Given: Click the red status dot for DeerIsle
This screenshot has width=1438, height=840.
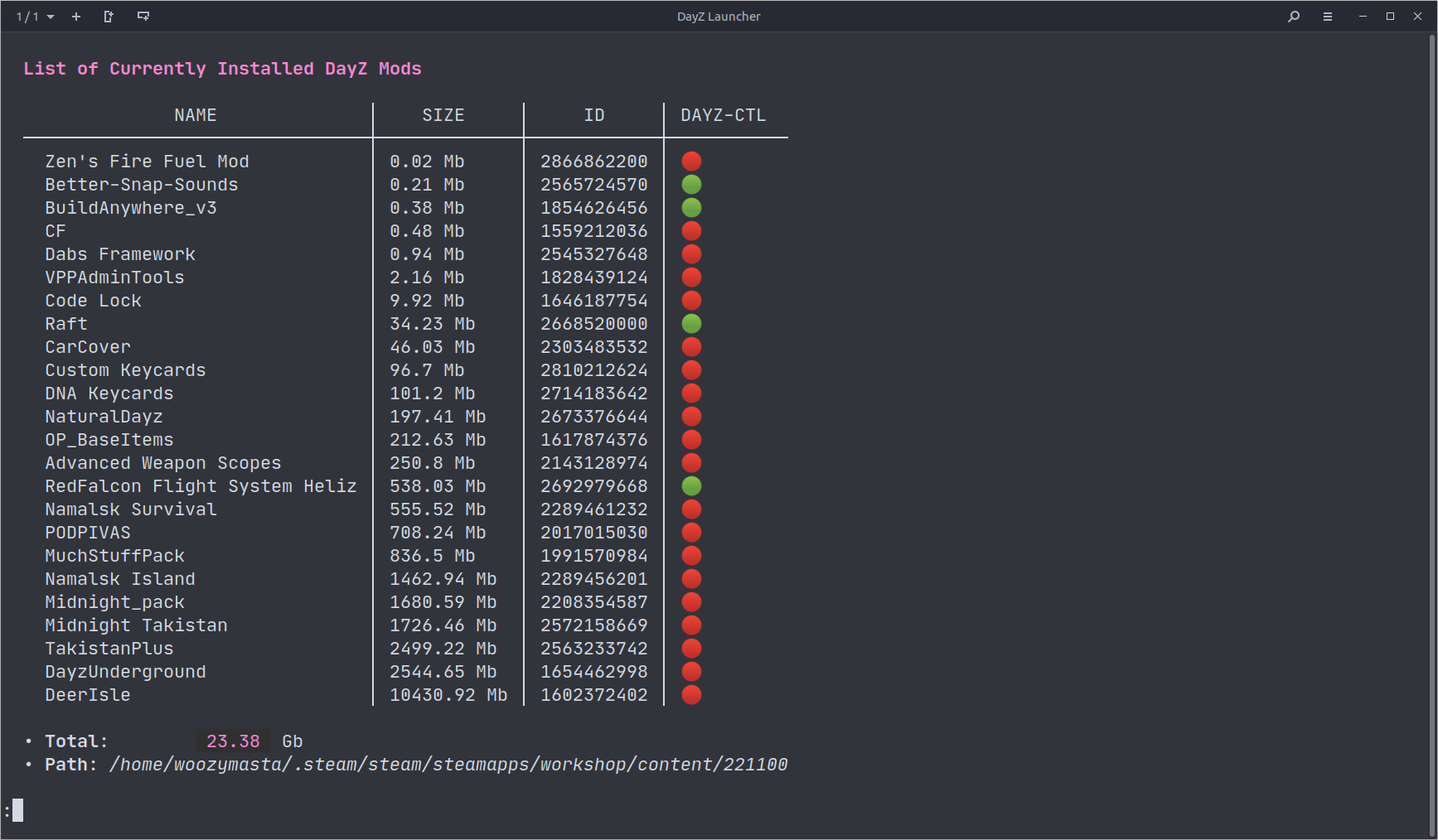Looking at the screenshot, I should coord(691,695).
